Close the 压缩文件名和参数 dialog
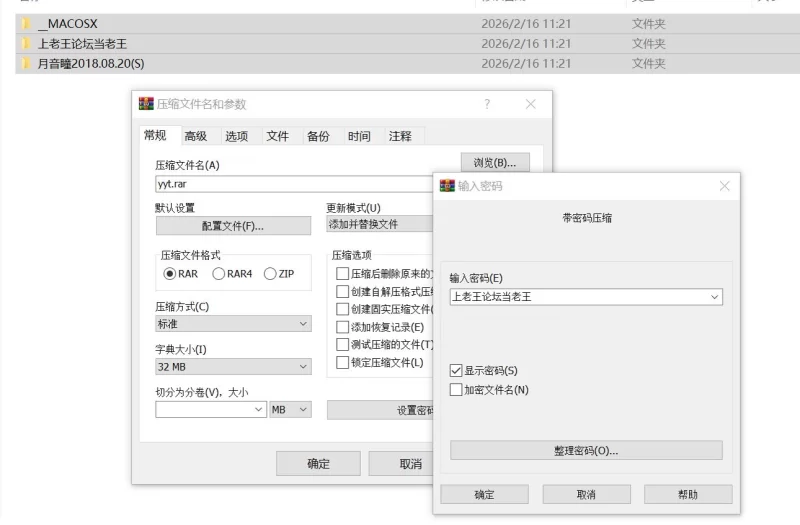The height and width of the screenshot is (525, 800). click(x=531, y=104)
